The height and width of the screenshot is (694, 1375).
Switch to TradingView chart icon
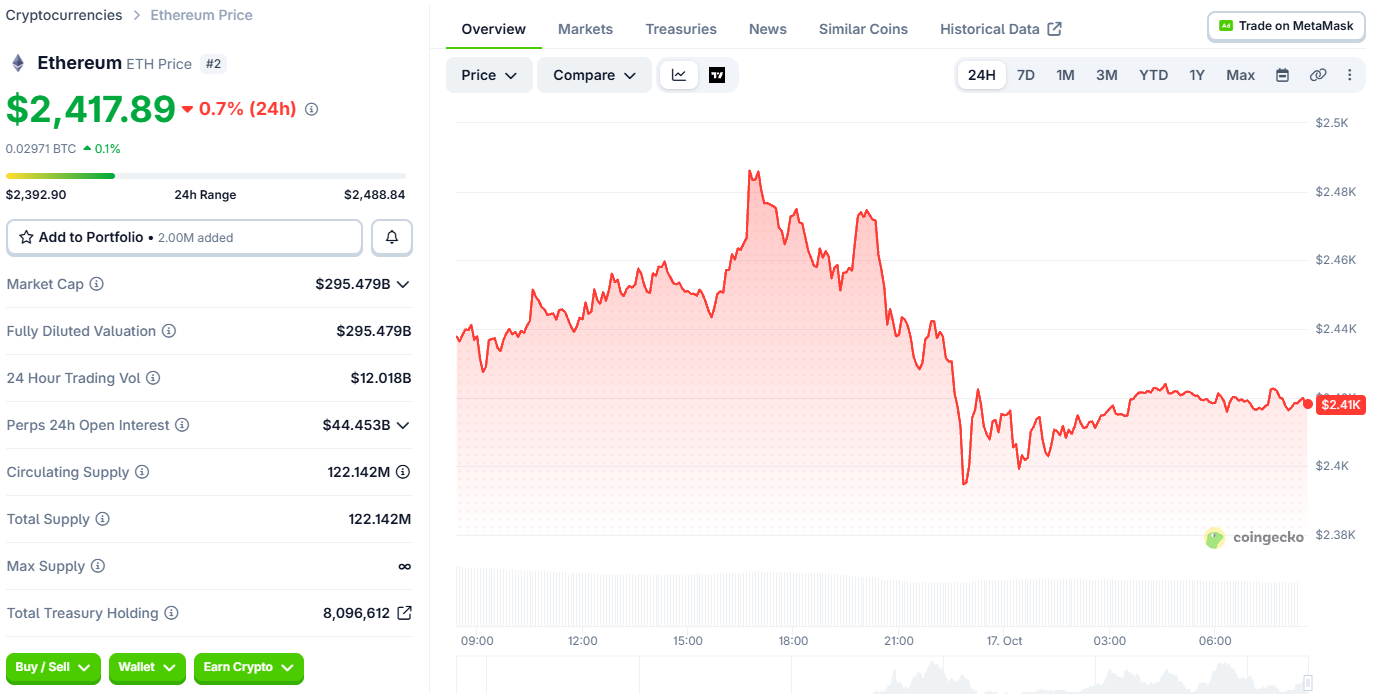717,75
